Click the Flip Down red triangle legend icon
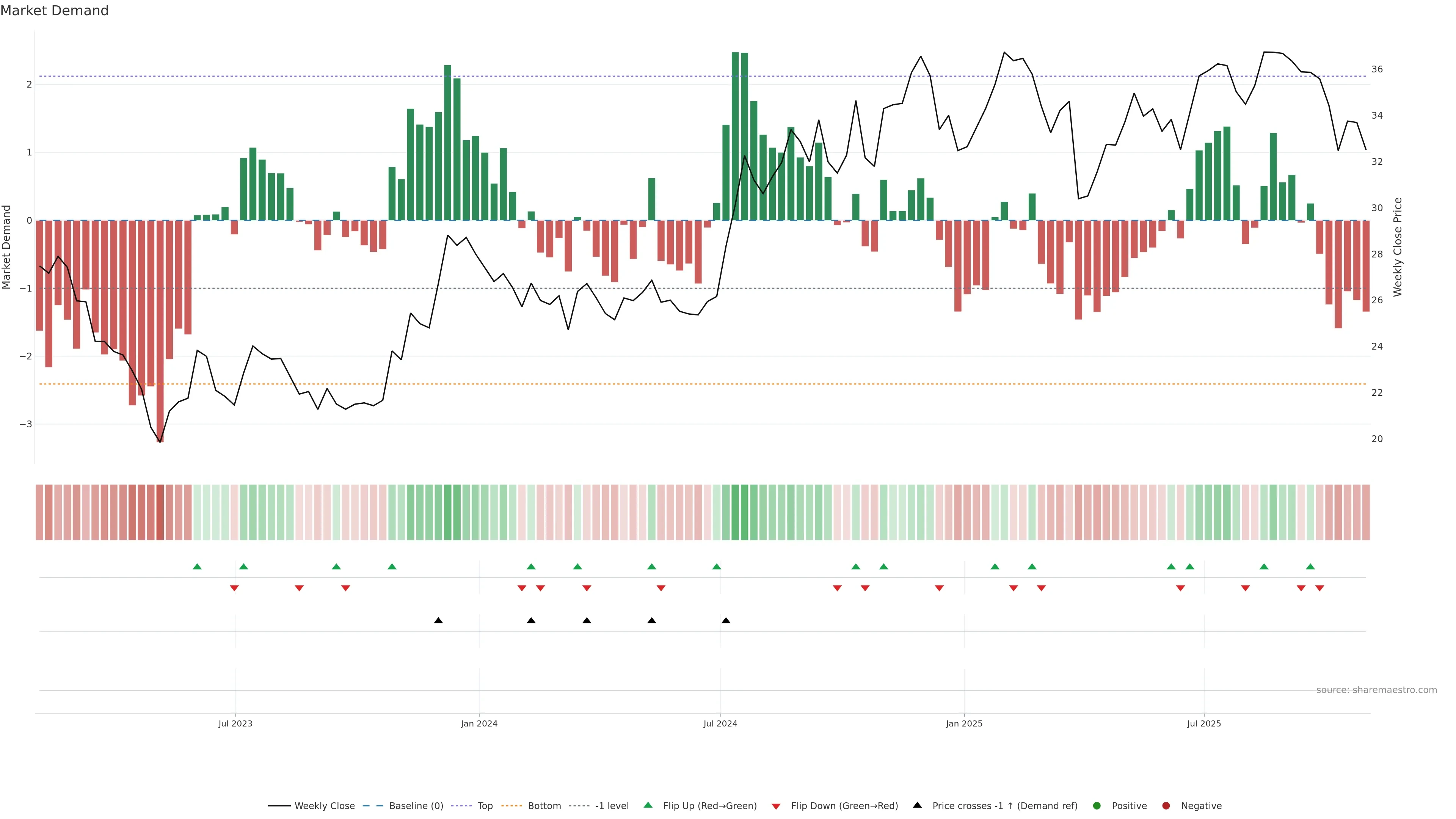Screen dimensions: 1456x819 click(775, 806)
